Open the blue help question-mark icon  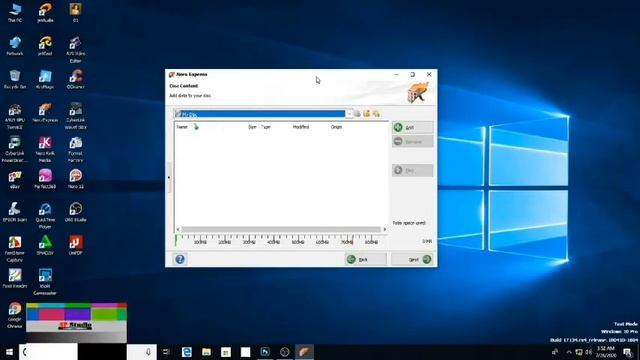180,259
